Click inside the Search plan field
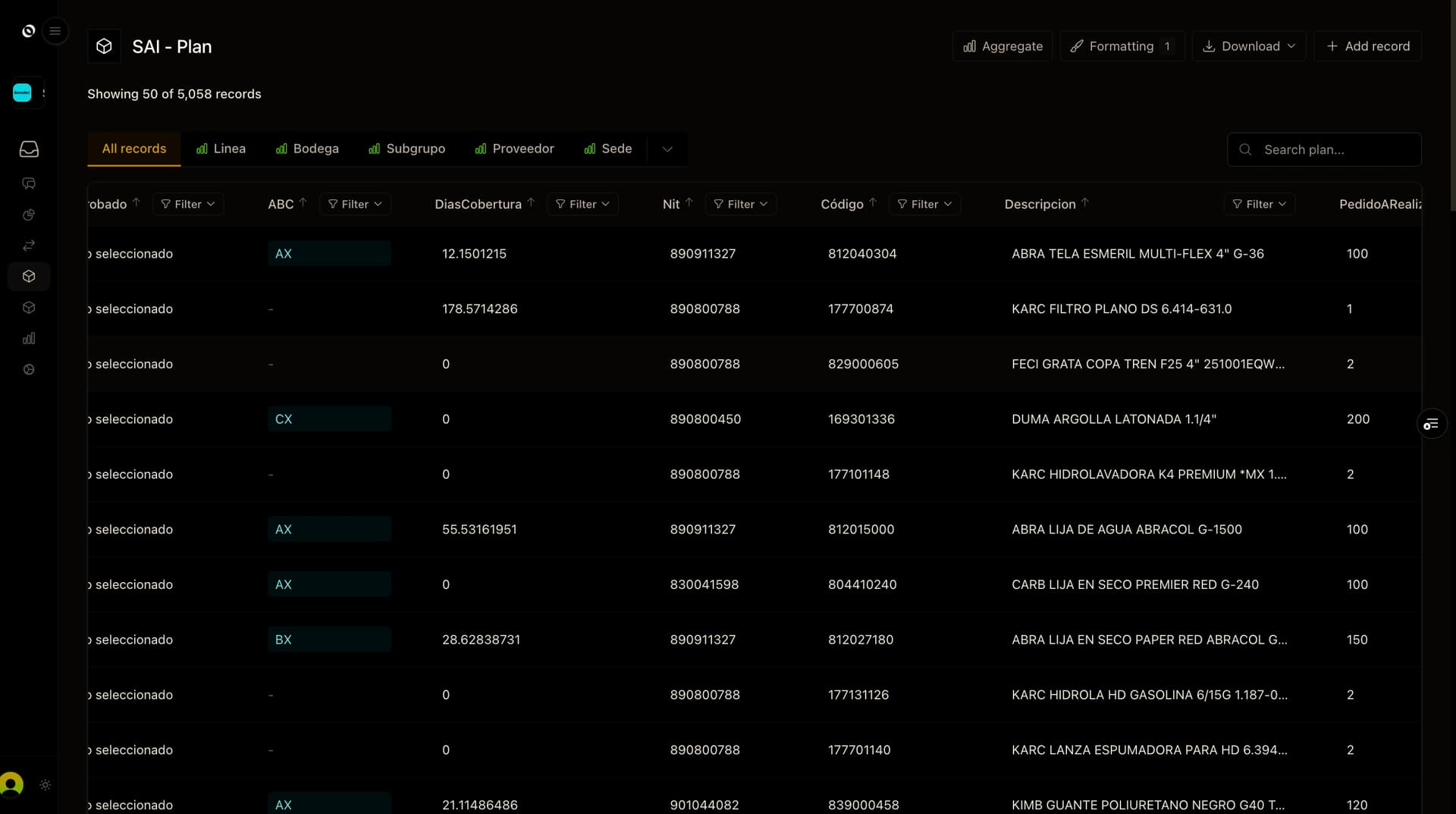Screen dimensions: 1456x814 tap(1324, 149)
